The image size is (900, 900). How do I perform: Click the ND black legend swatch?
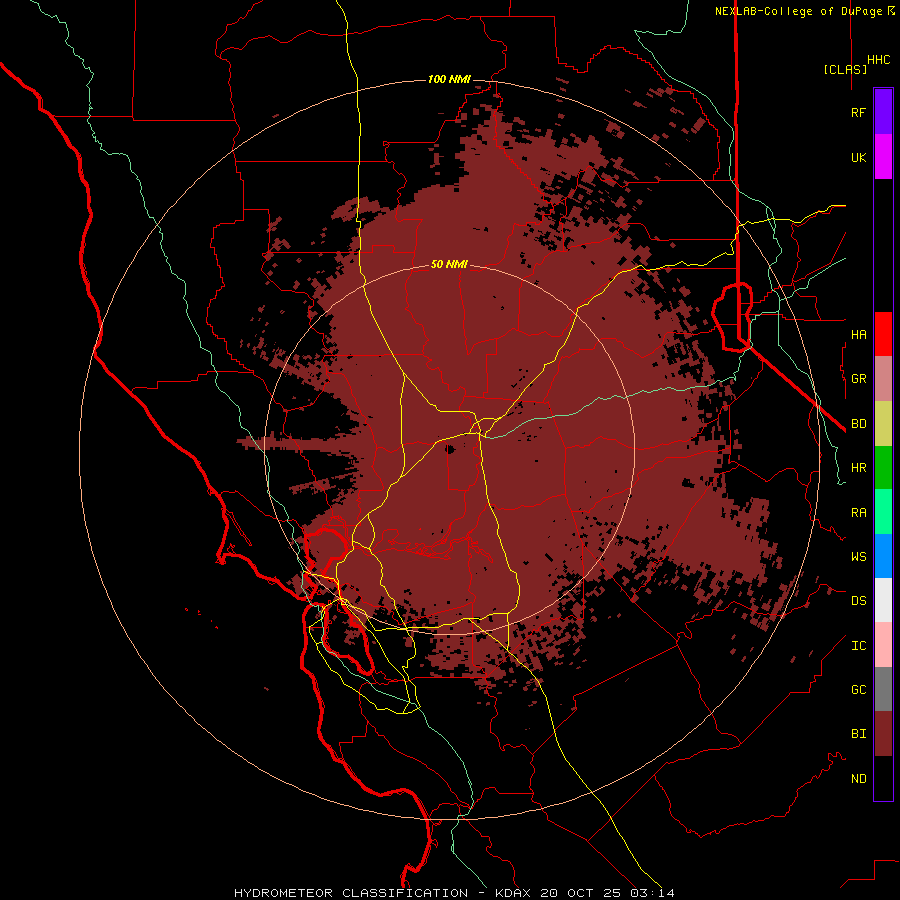click(x=883, y=778)
